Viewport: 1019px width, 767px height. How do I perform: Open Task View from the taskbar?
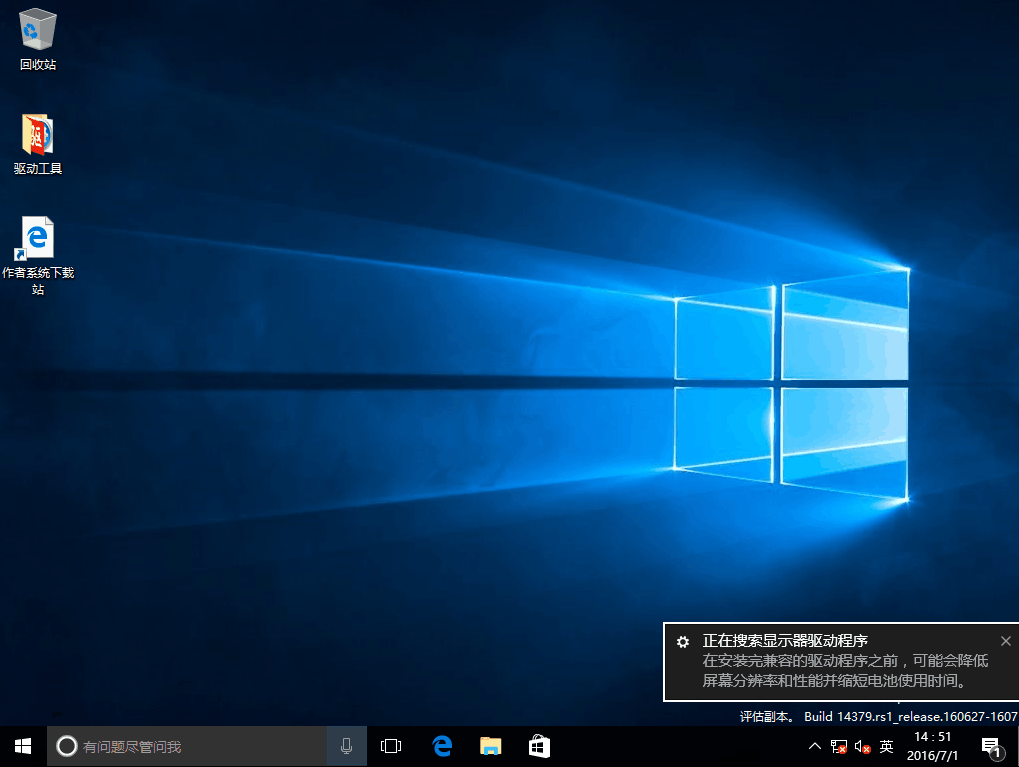pos(391,746)
